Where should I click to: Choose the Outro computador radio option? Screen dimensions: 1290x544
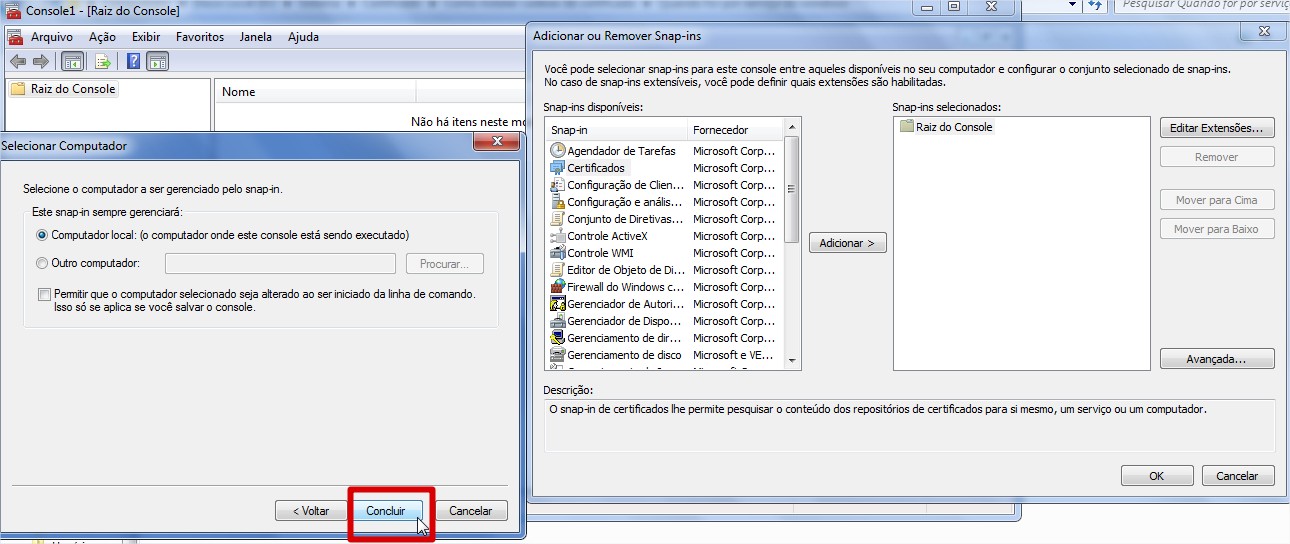42,263
